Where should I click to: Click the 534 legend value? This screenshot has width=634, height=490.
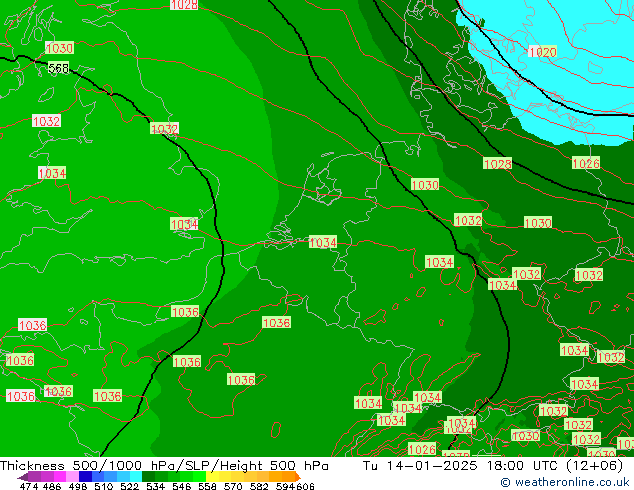click(155, 486)
